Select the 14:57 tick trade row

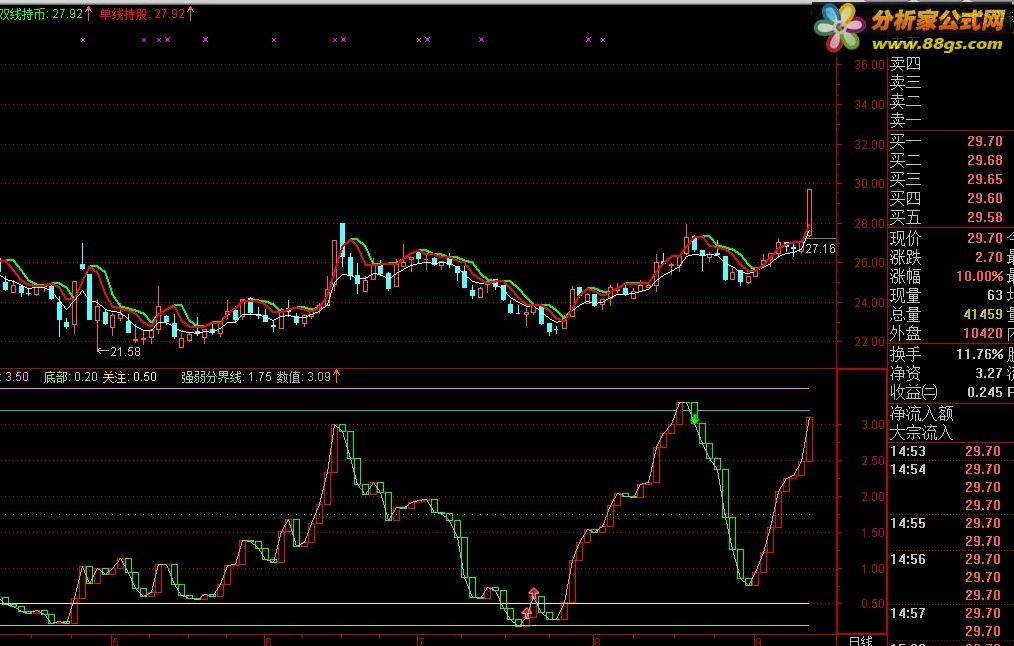[x=951, y=613]
